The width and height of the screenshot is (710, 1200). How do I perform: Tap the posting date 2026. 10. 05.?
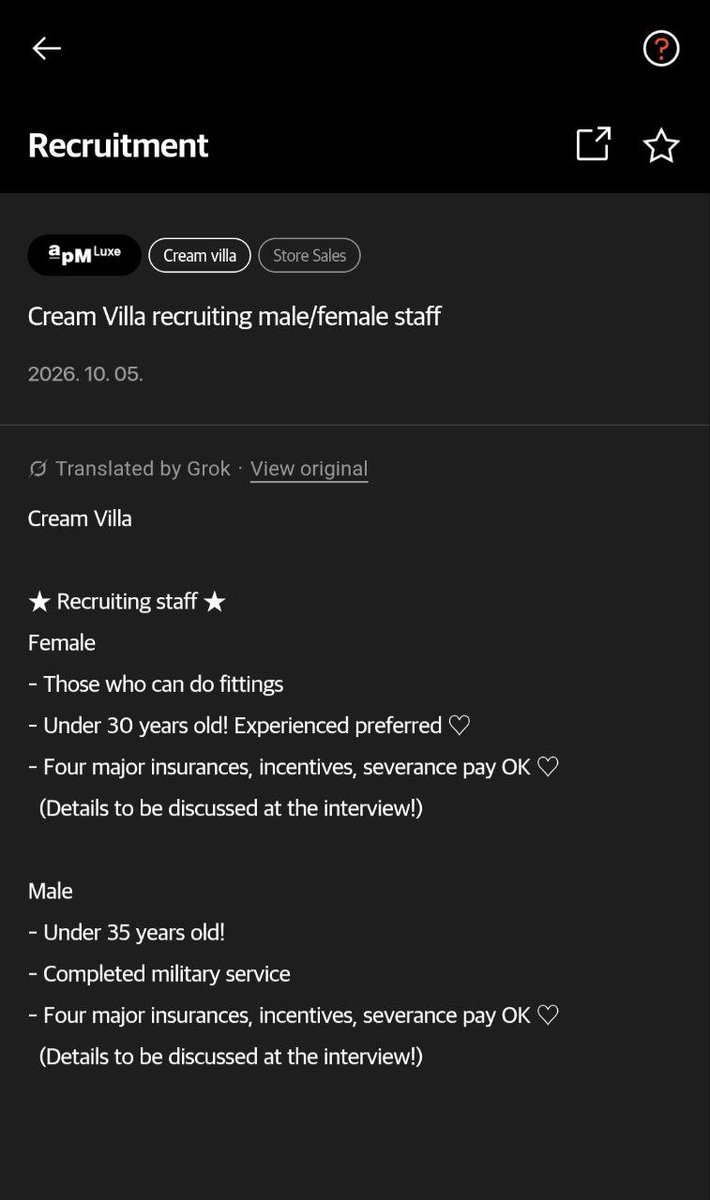(x=85, y=375)
